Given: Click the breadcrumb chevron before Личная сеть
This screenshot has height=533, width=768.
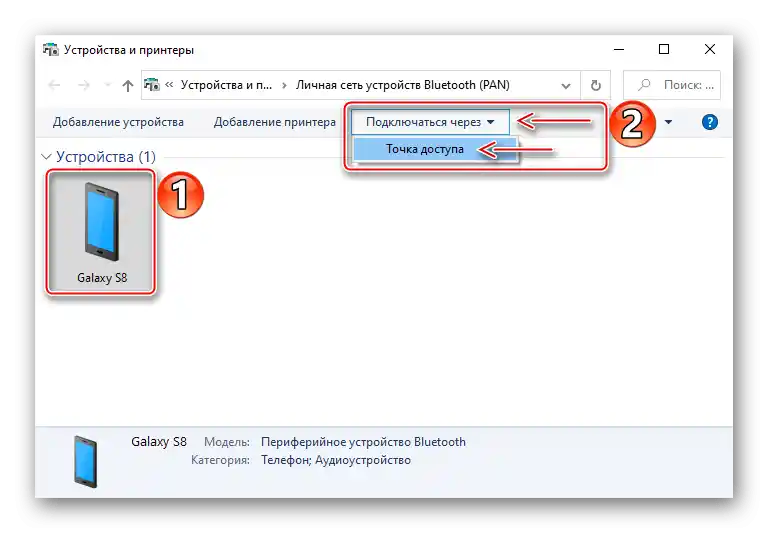Looking at the screenshot, I should point(284,85).
